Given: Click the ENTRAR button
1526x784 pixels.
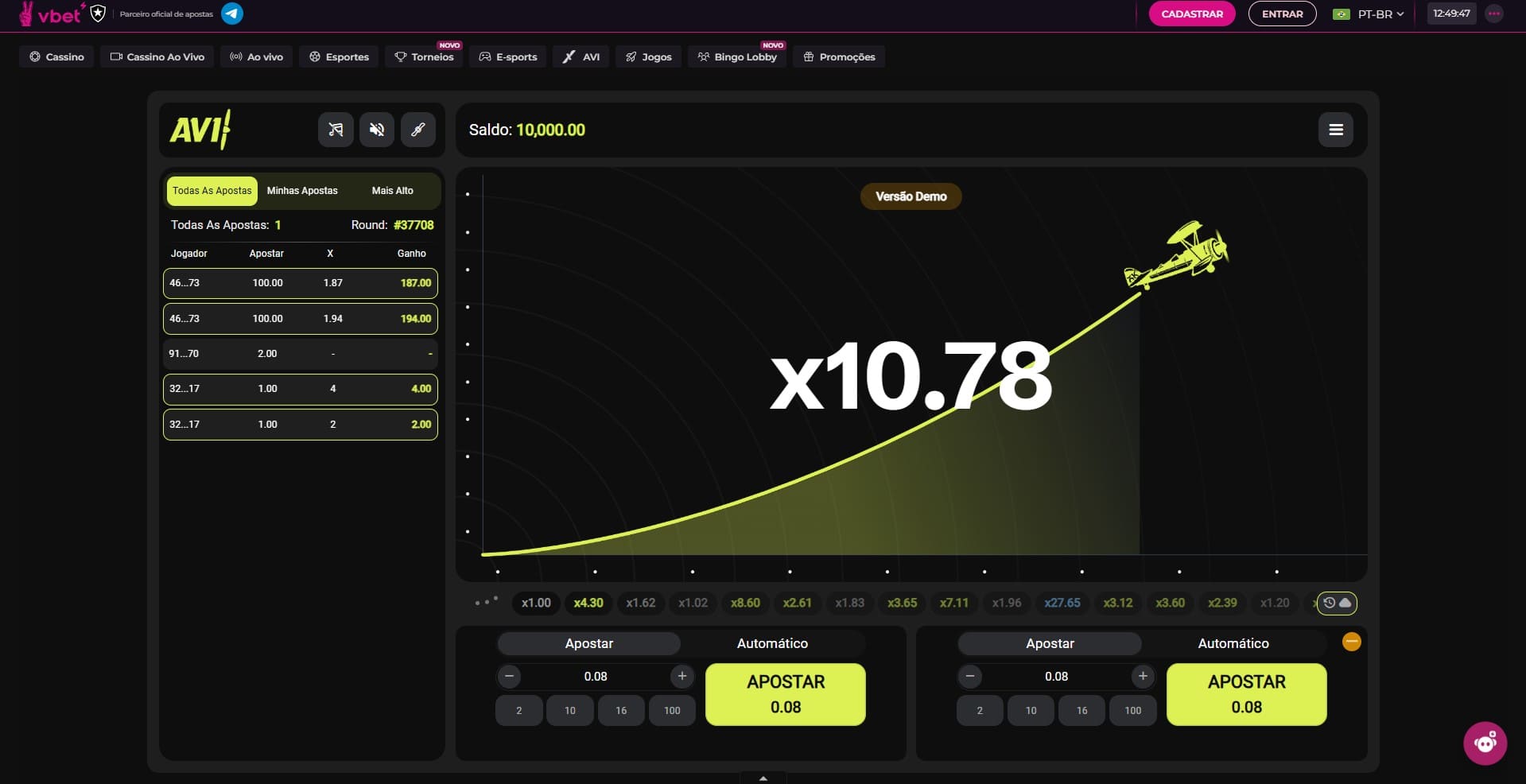Looking at the screenshot, I should click(1282, 14).
